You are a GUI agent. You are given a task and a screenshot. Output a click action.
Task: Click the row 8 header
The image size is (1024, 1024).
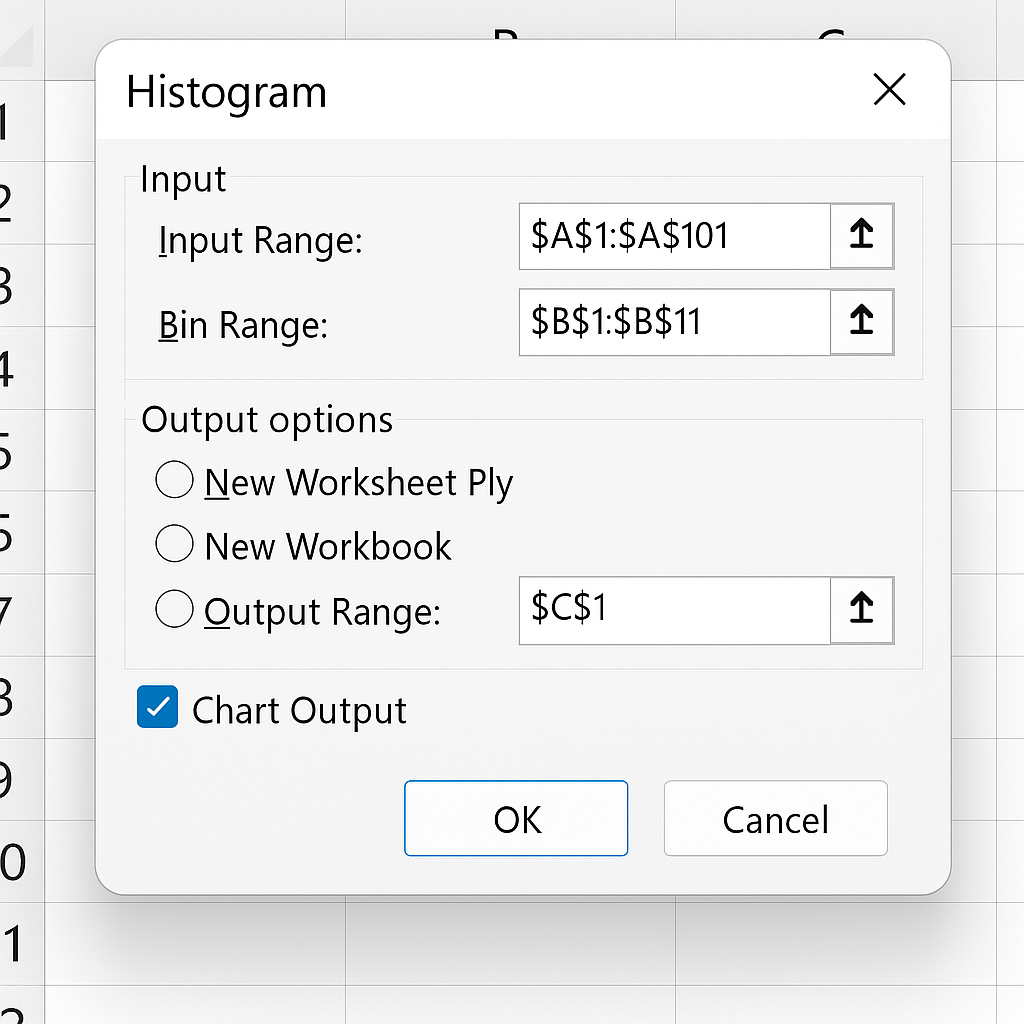[12, 697]
